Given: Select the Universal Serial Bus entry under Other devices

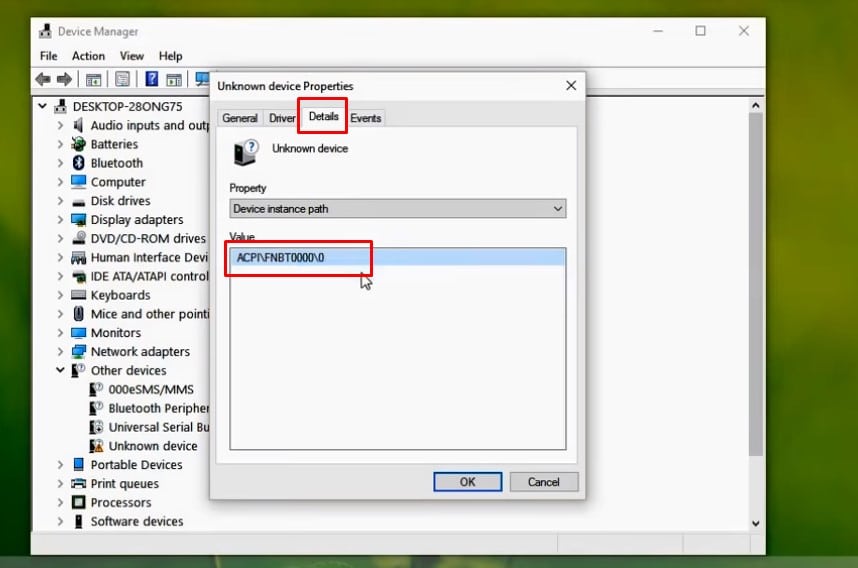Looking at the screenshot, I should [x=159, y=427].
